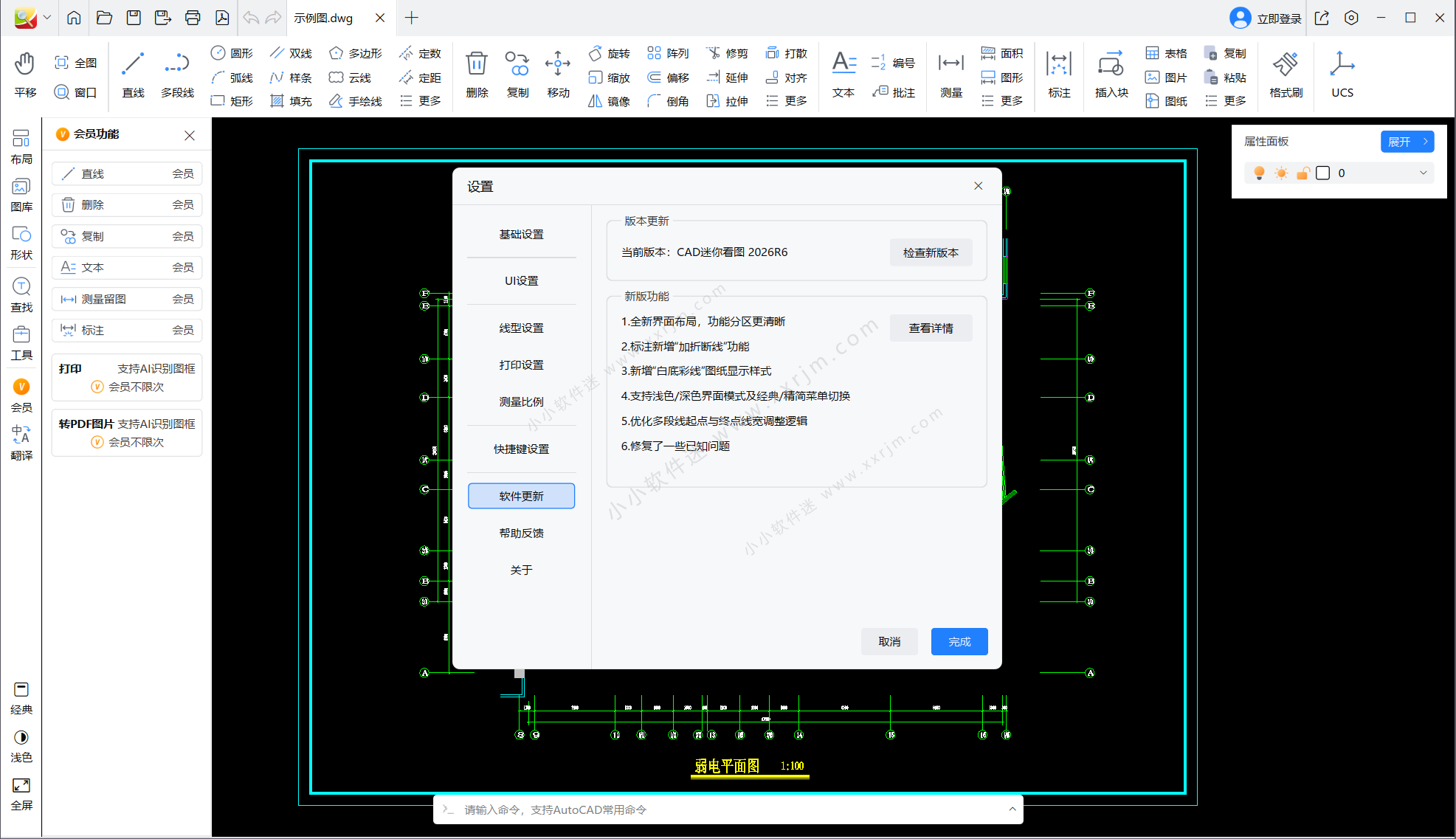Screen dimensions: 1456x839
Task: Click the export to PDF icon in title bar
Action: [222, 18]
